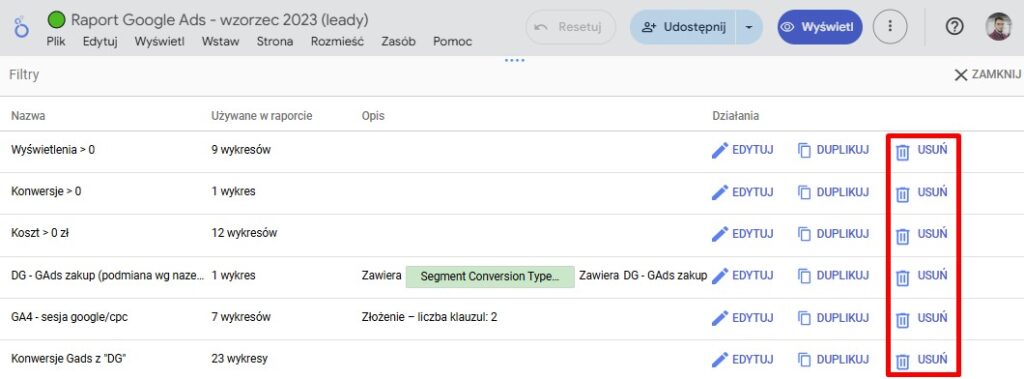The image size is (1024, 379).
Task: Click the Segment Conversion Type green chip
Action: coord(490,276)
